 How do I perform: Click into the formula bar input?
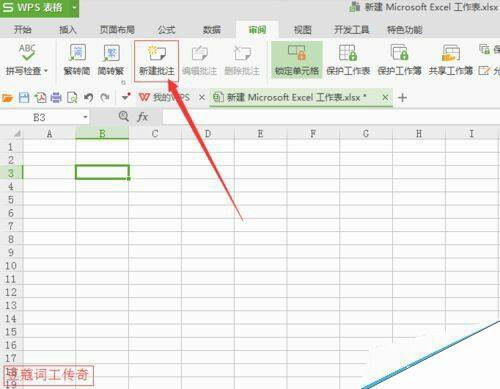click(331, 117)
